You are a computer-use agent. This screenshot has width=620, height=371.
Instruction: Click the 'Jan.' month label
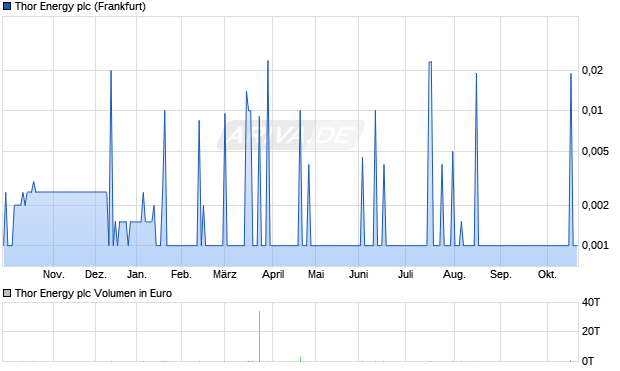(137, 274)
